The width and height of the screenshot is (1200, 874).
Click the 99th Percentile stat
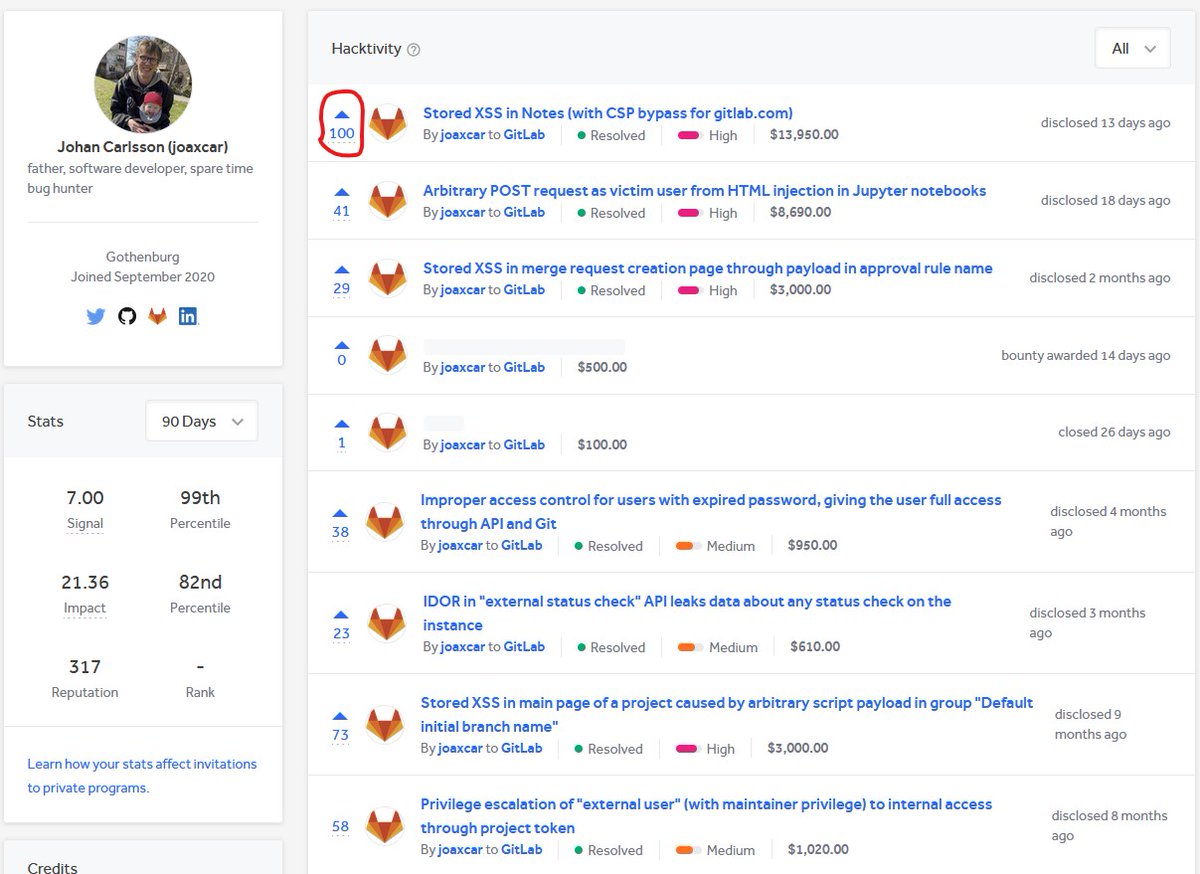pyautogui.click(x=200, y=498)
